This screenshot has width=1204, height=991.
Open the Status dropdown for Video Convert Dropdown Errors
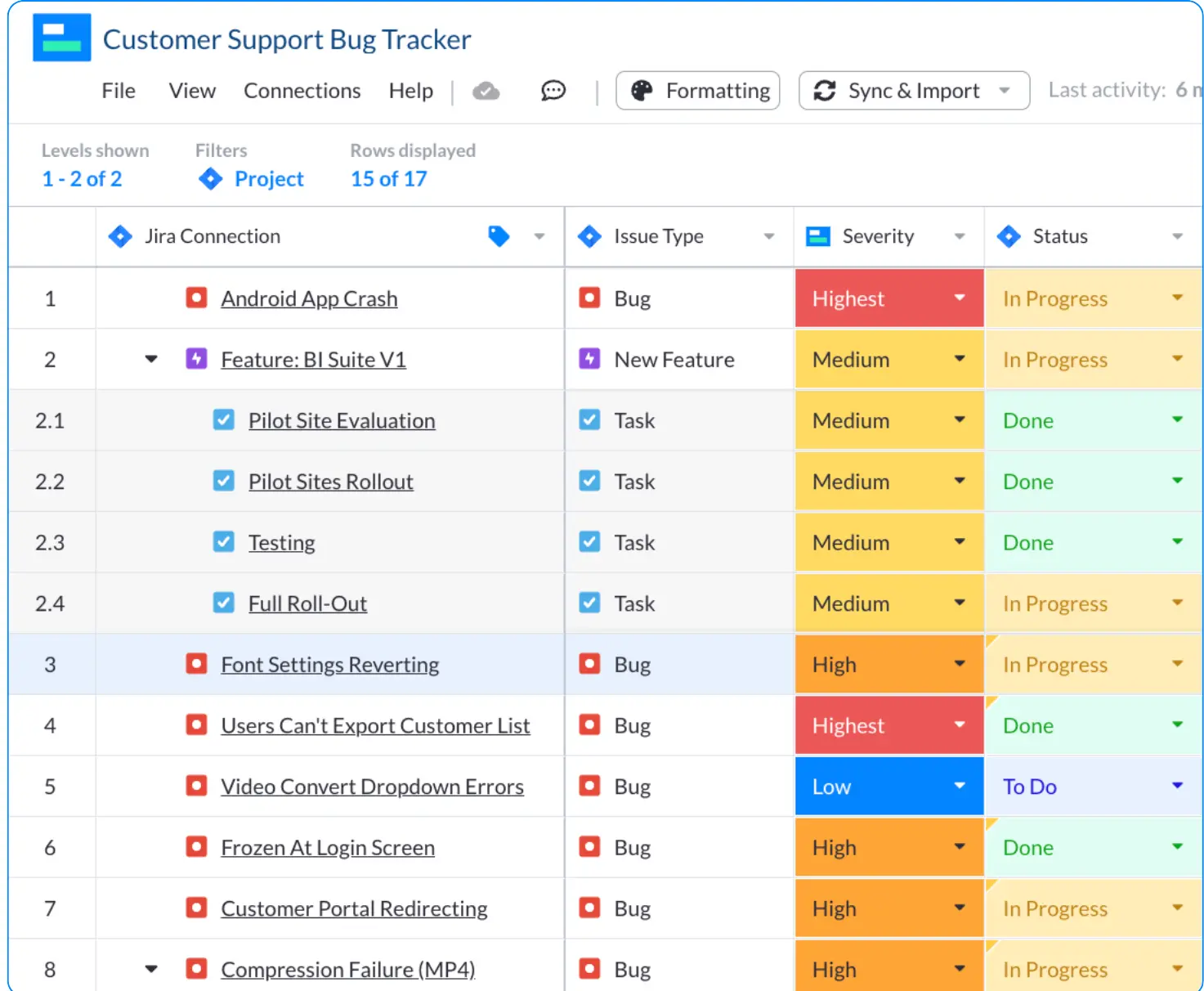pyautogui.click(x=1177, y=786)
